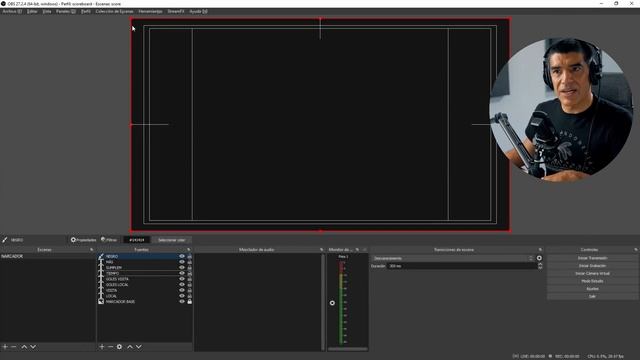The width and height of the screenshot is (640, 360).
Task: Move the scene down in the Escenas list
Action: point(33,347)
